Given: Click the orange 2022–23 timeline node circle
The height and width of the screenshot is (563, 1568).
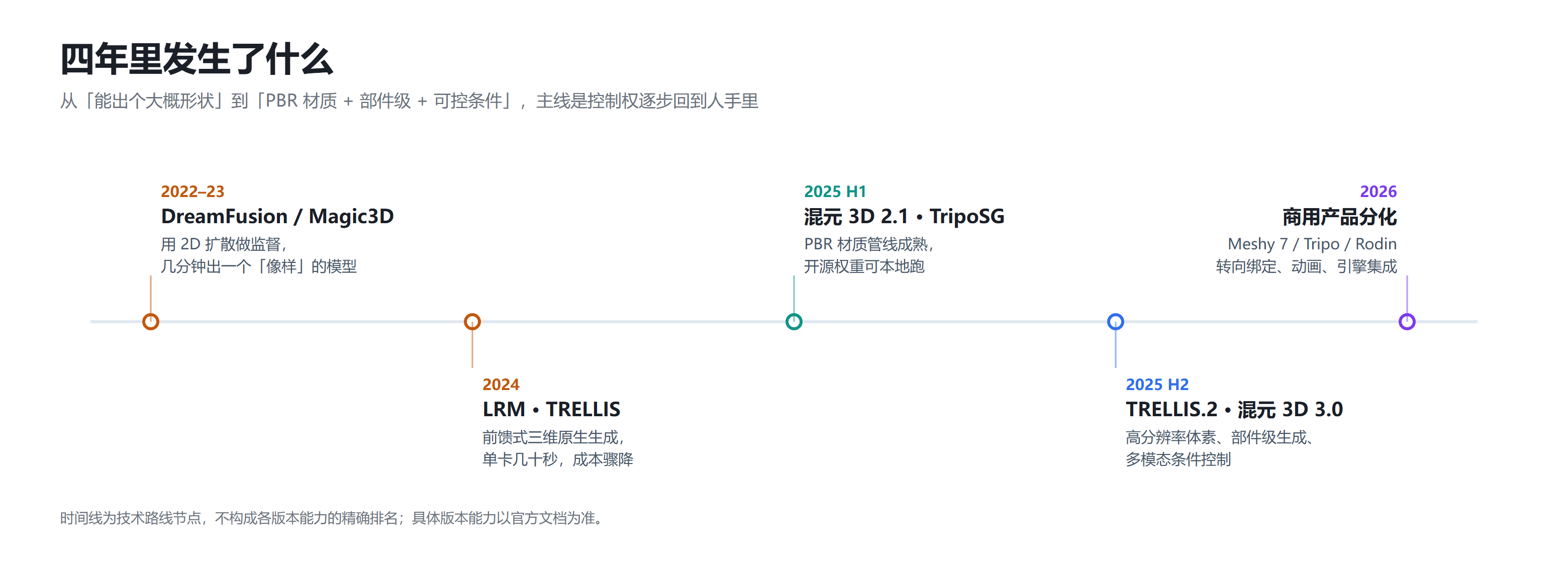Looking at the screenshot, I should (x=150, y=321).
